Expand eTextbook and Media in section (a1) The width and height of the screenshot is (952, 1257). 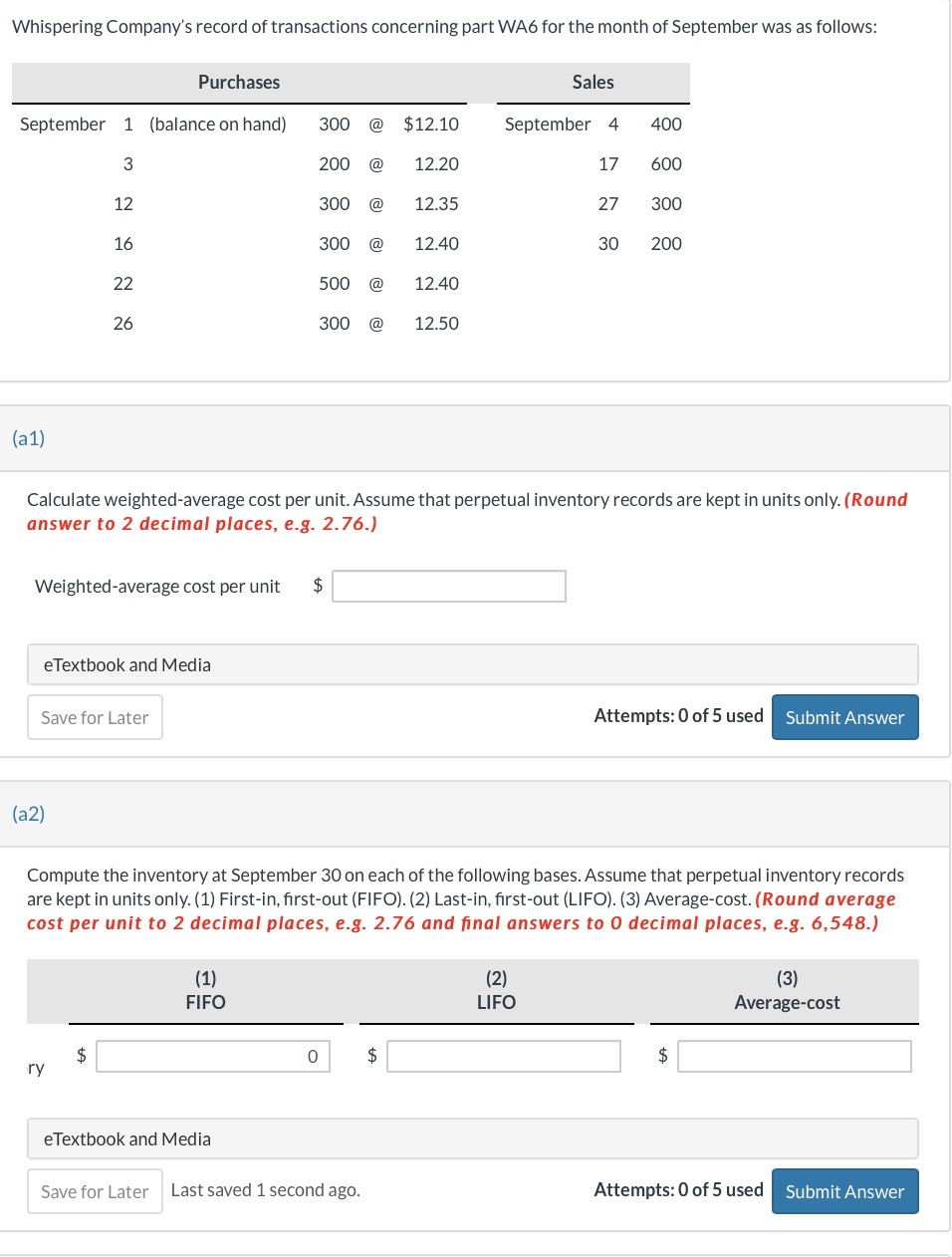point(126,664)
